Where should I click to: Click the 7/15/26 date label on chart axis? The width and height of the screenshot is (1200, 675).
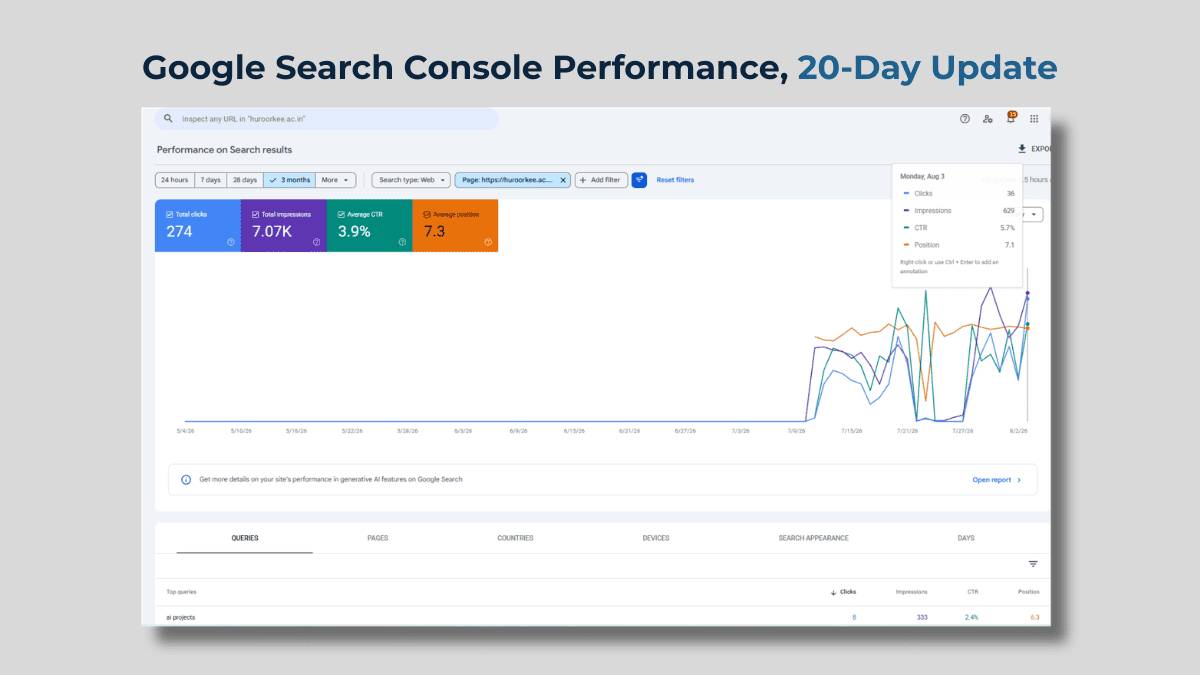click(x=852, y=431)
